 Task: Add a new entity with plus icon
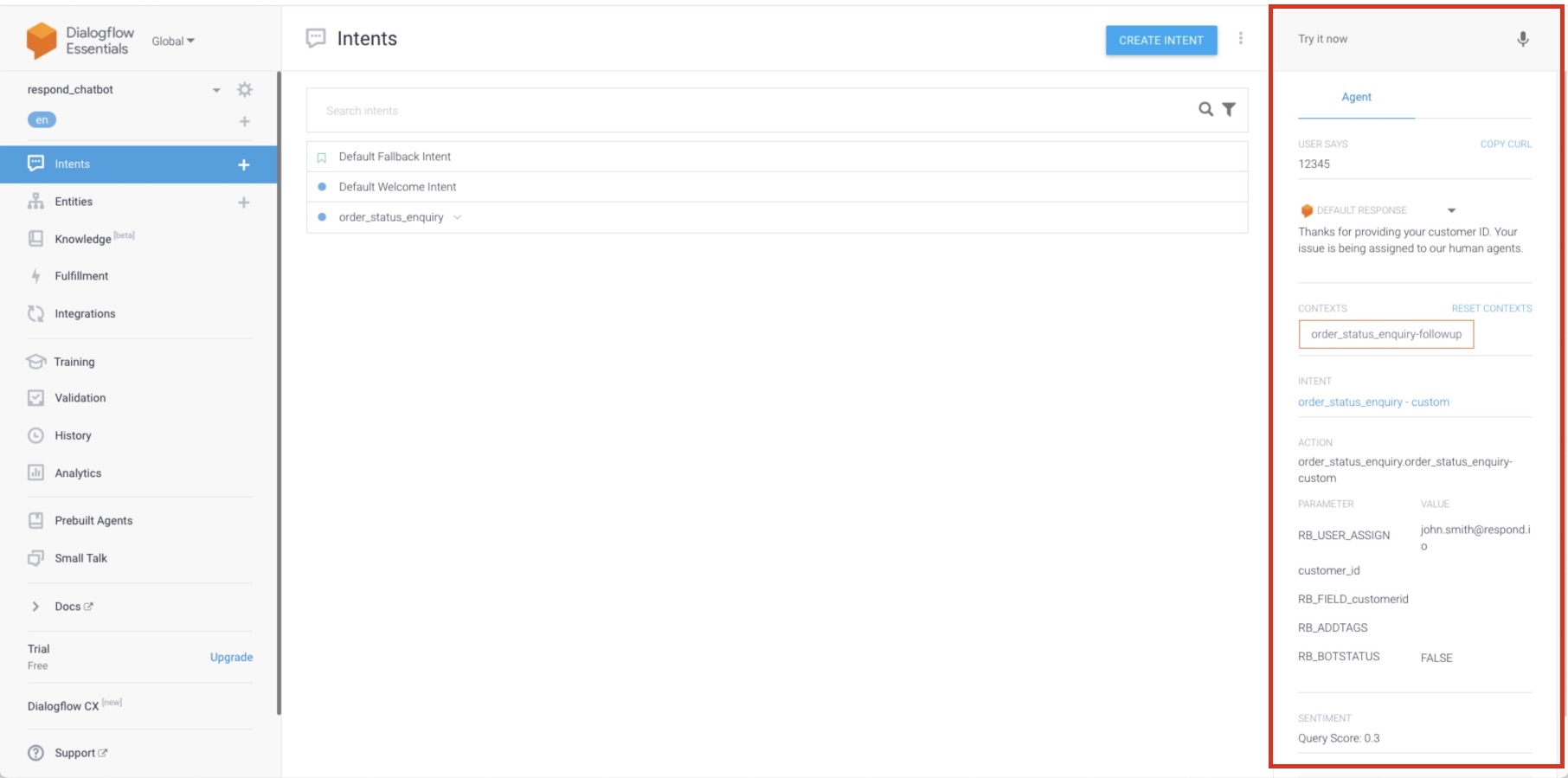[x=244, y=203]
